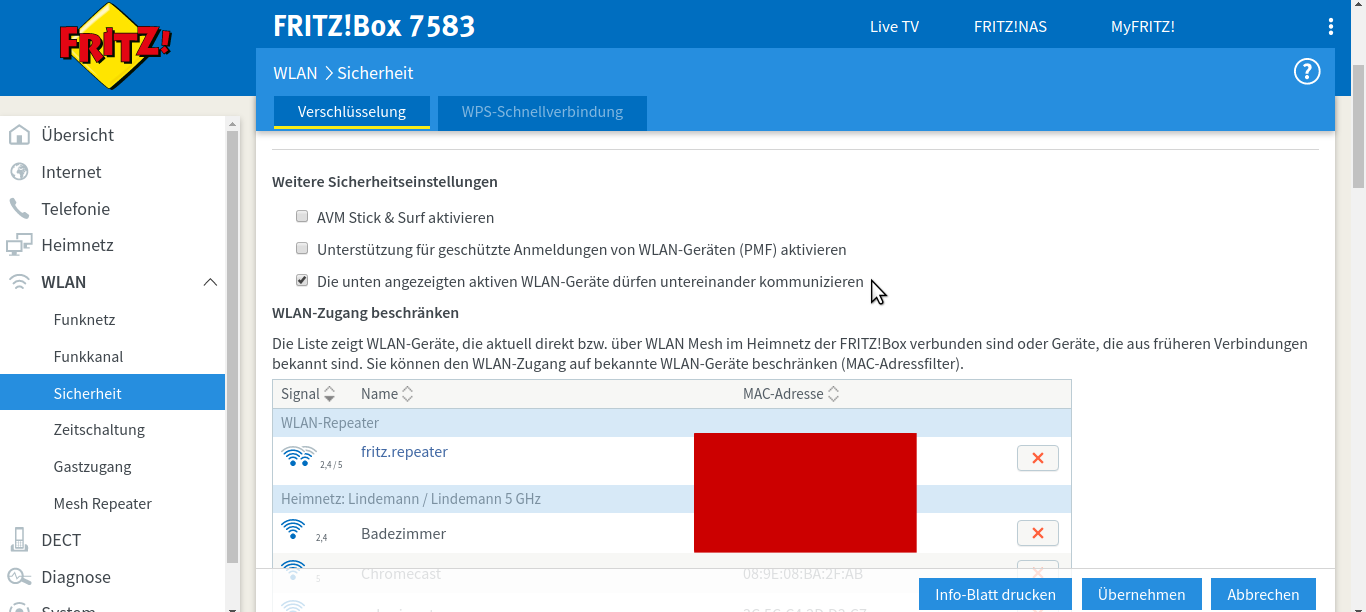The height and width of the screenshot is (612, 1366).
Task: Sort the device list by Name
Action: coord(387,394)
